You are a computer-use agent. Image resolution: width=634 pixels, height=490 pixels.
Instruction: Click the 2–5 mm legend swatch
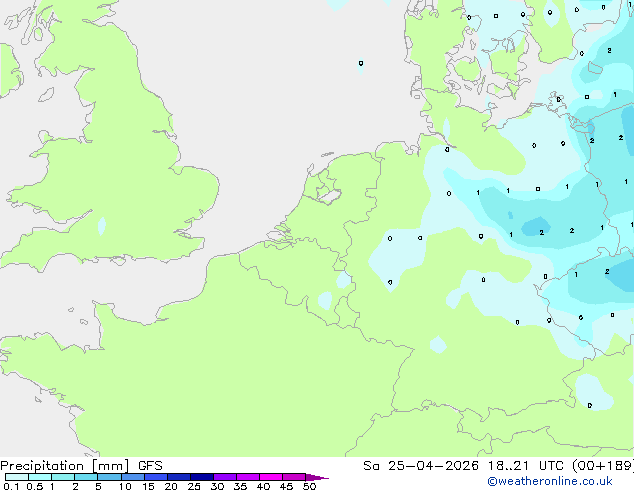[86, 477]
